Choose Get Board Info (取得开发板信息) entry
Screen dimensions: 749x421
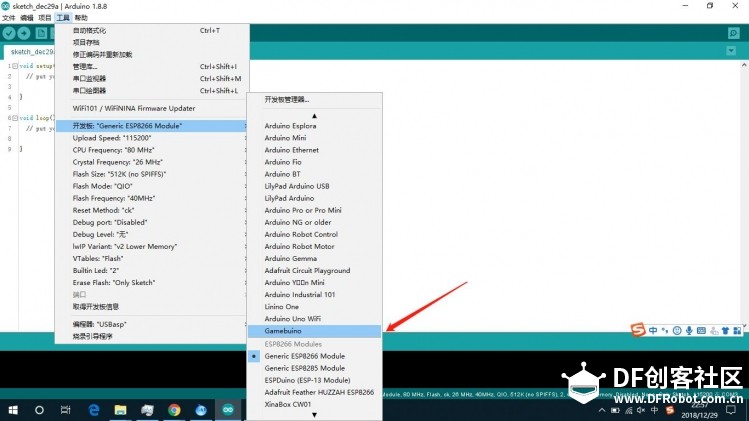pos(151,306)
